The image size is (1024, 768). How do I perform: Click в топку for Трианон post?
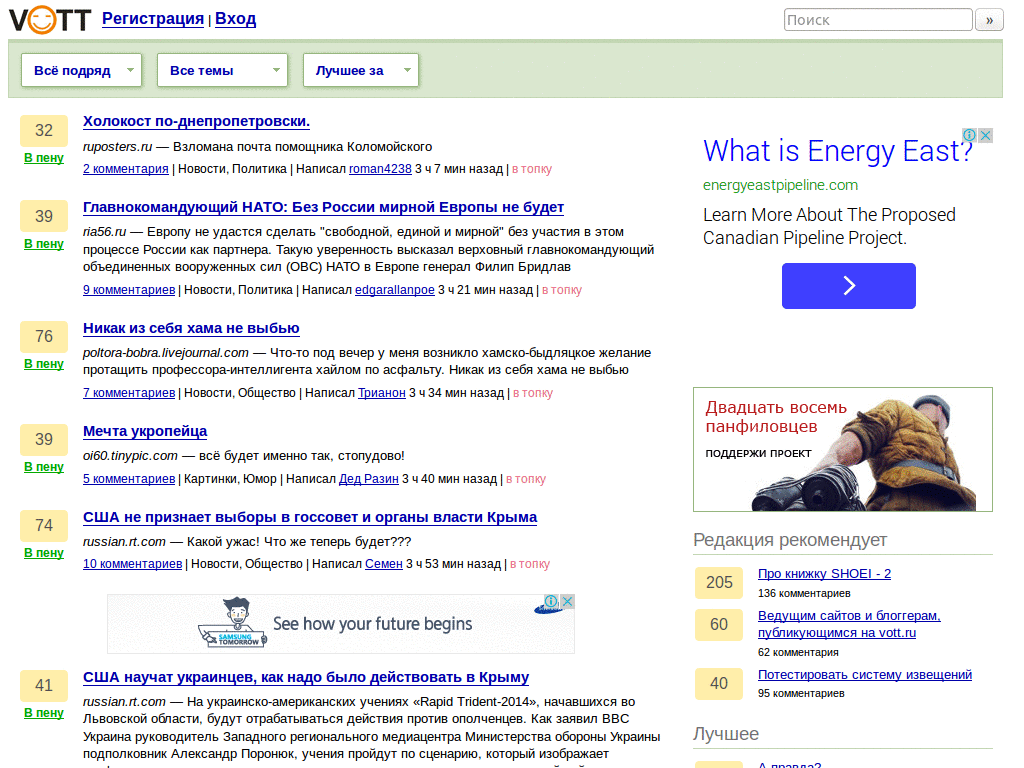point(533,393)
